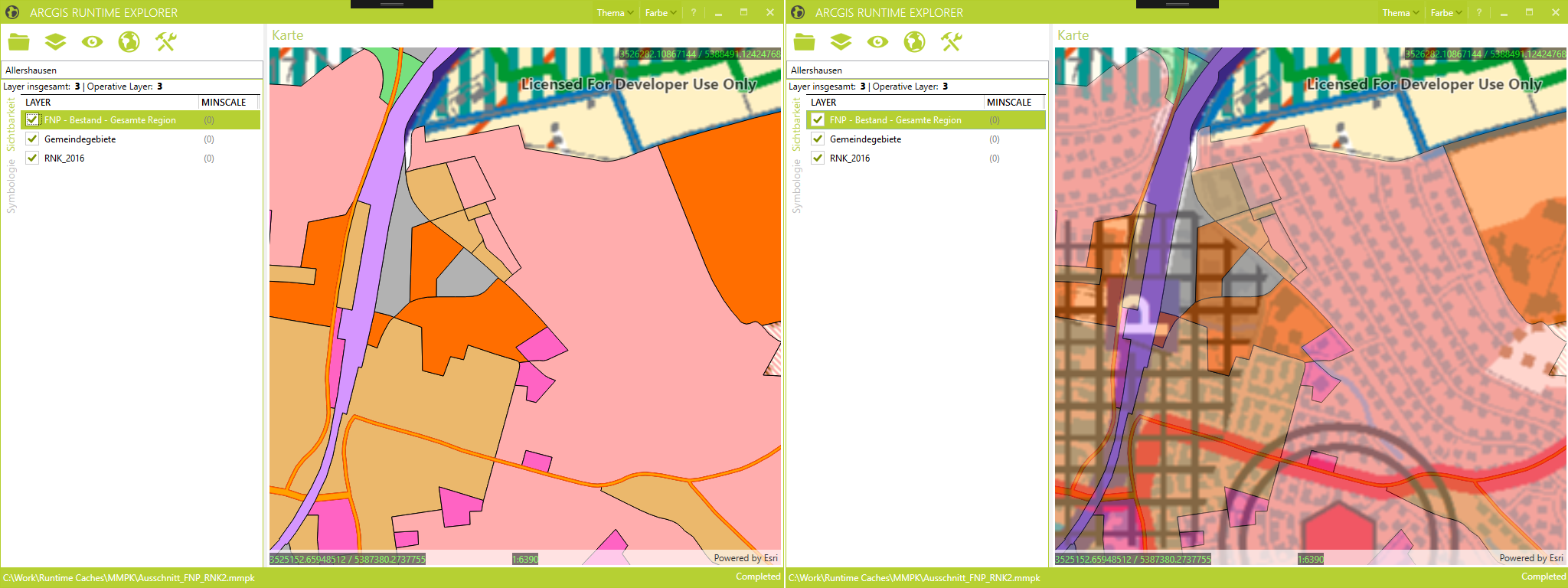This screenshot has height=588, width=1568.
Task: Switch to Symbologie tab in left window
Action: click(x=11, y=186)
